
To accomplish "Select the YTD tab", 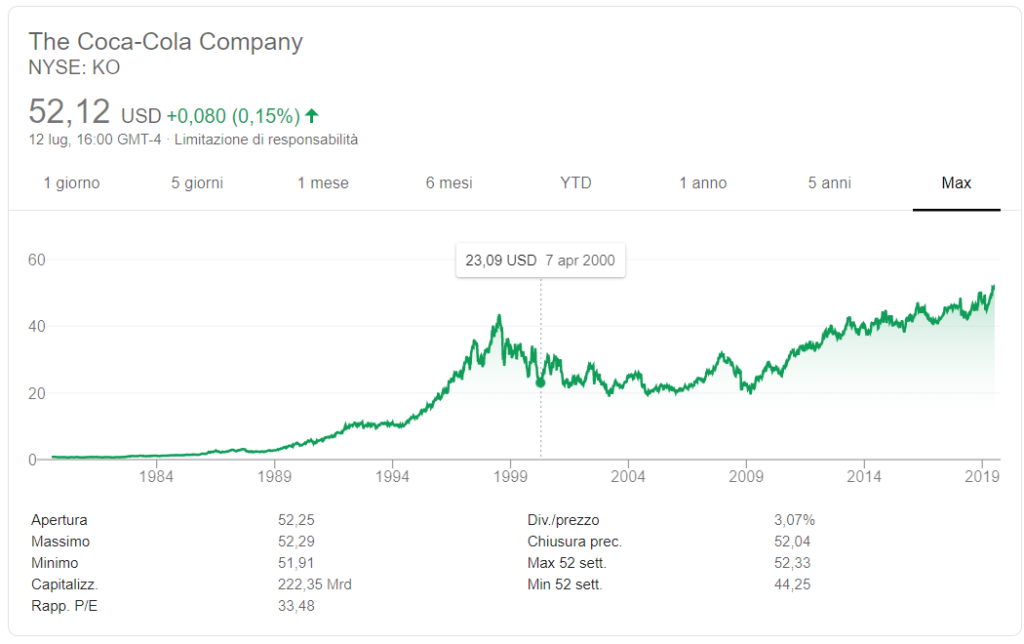I will (575, 183).
